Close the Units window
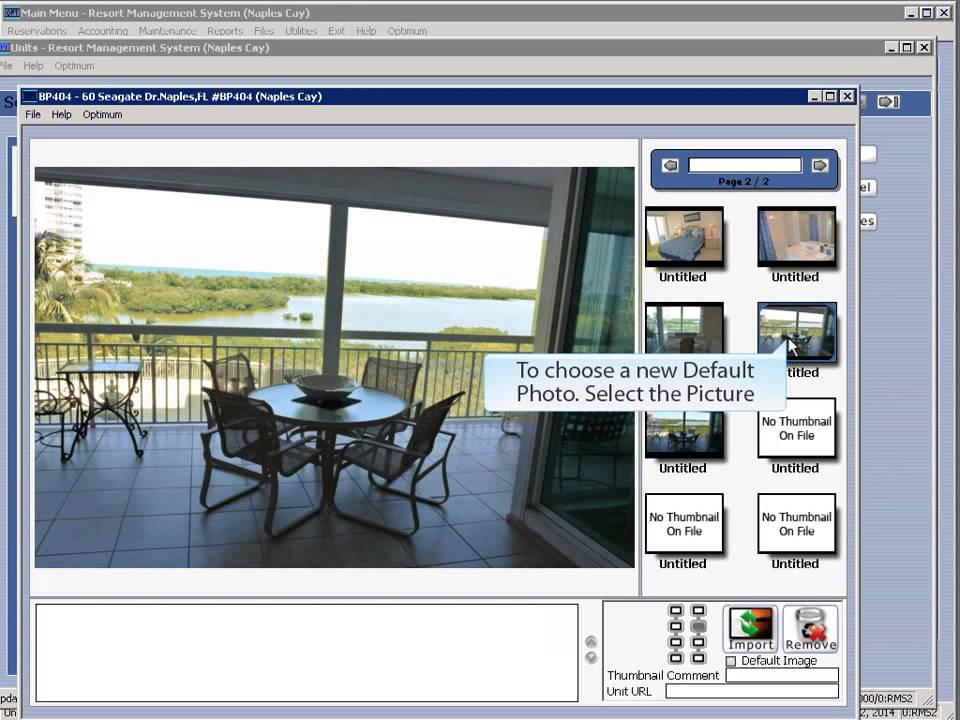 [924, 47]
